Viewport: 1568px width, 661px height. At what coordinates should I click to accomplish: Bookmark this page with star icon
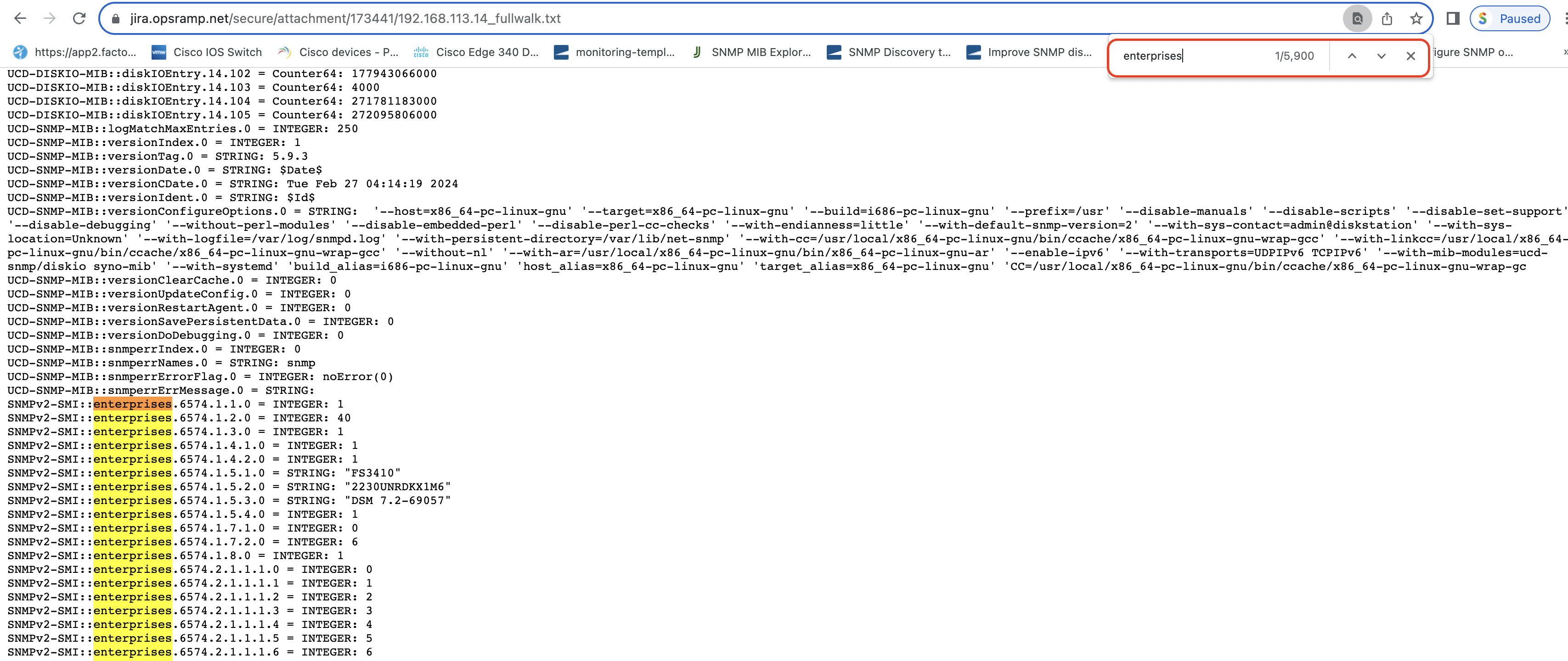(x=1416, y=19)
